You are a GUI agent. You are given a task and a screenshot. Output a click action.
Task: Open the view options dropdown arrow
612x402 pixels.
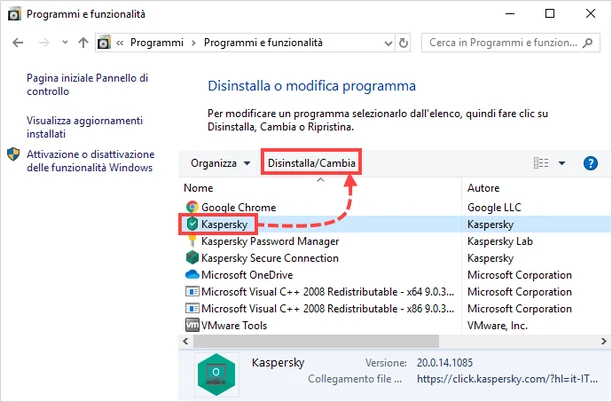click(562, 163)
